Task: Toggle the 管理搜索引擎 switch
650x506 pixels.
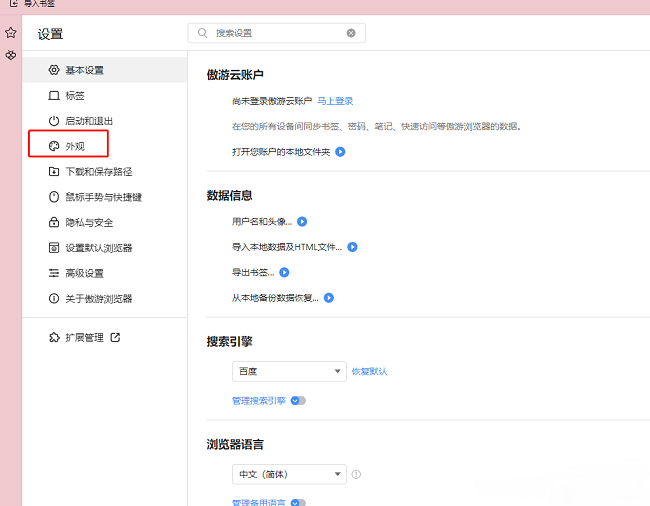Action: (298, 400)
